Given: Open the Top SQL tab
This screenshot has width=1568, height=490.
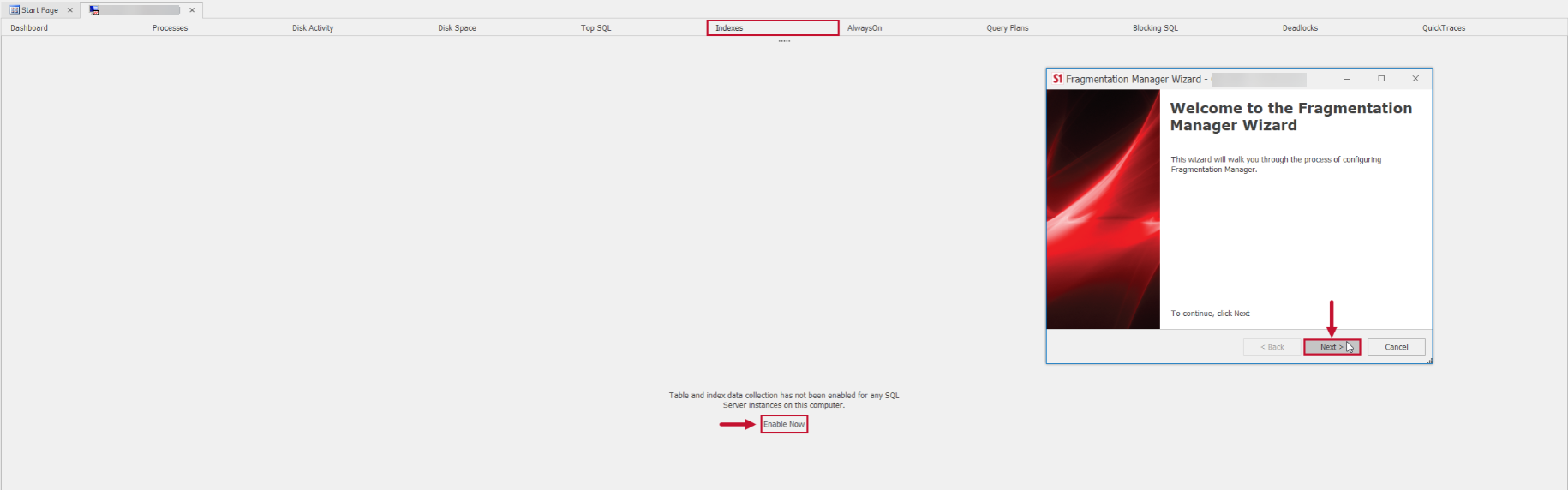Looking at the screenshot, I should coord(595,28).
